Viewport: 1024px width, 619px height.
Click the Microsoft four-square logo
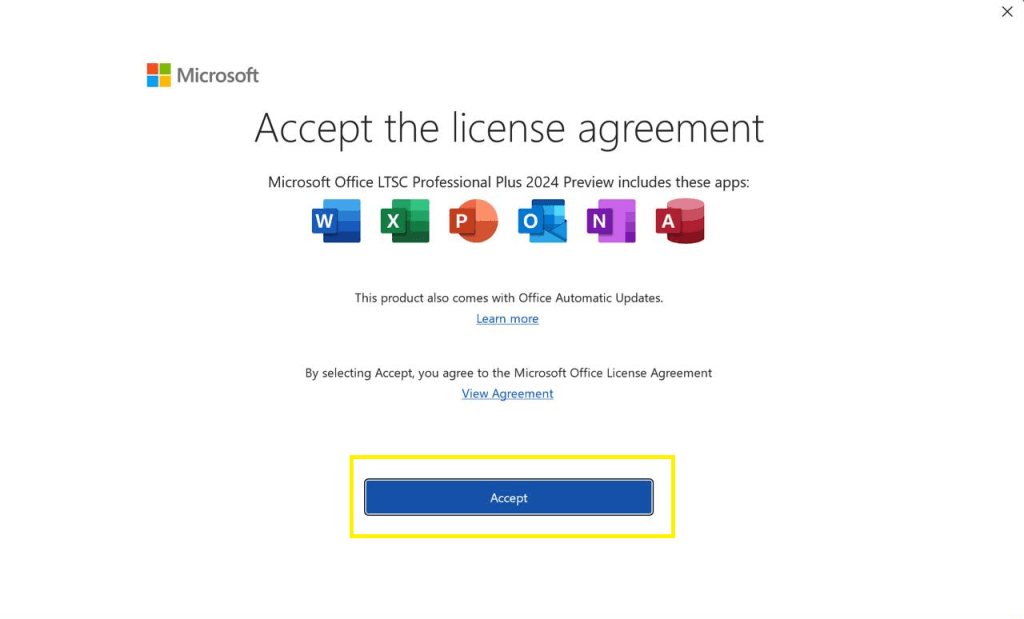[158, 74]
